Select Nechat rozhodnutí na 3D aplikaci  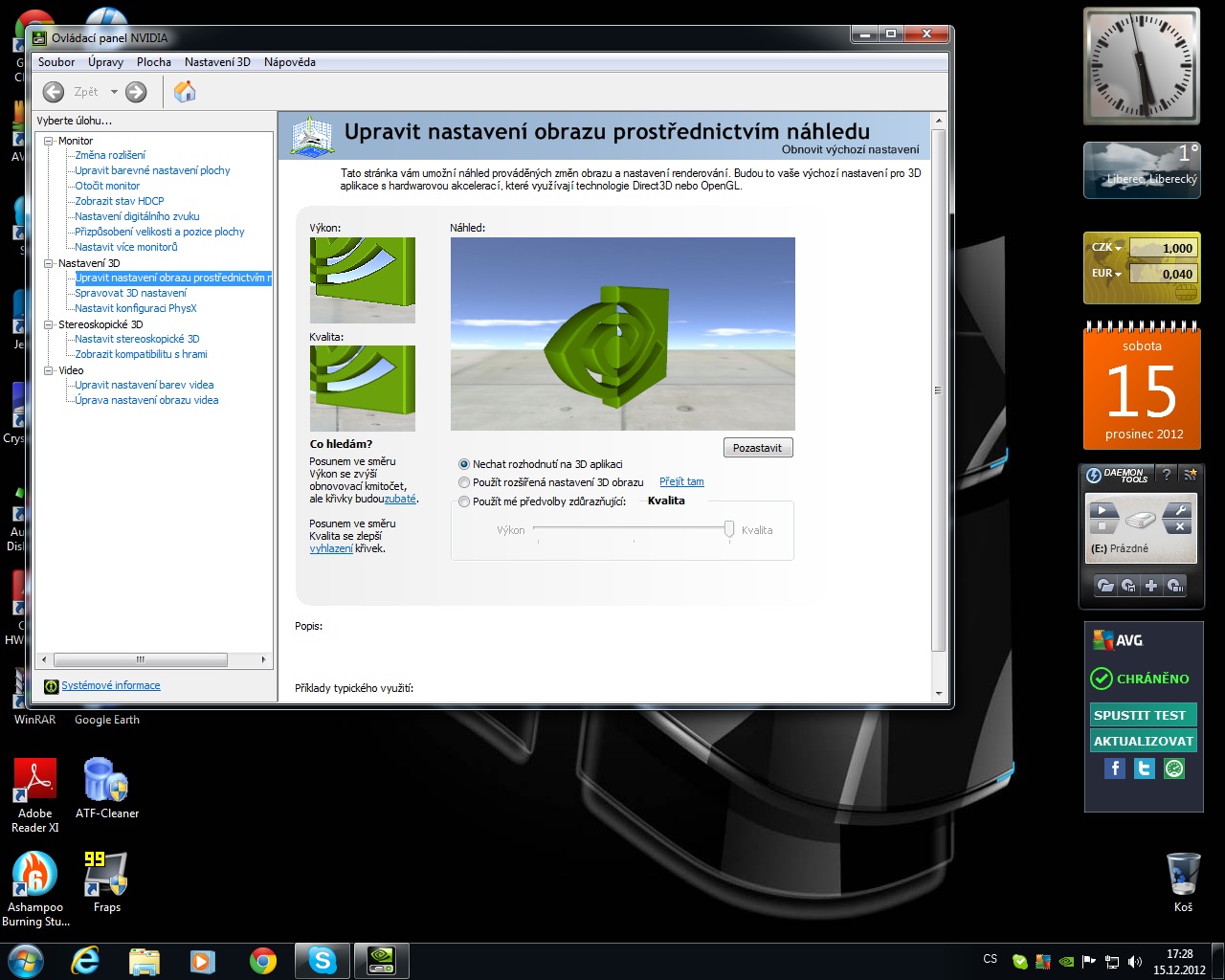[x=464, y=464]
